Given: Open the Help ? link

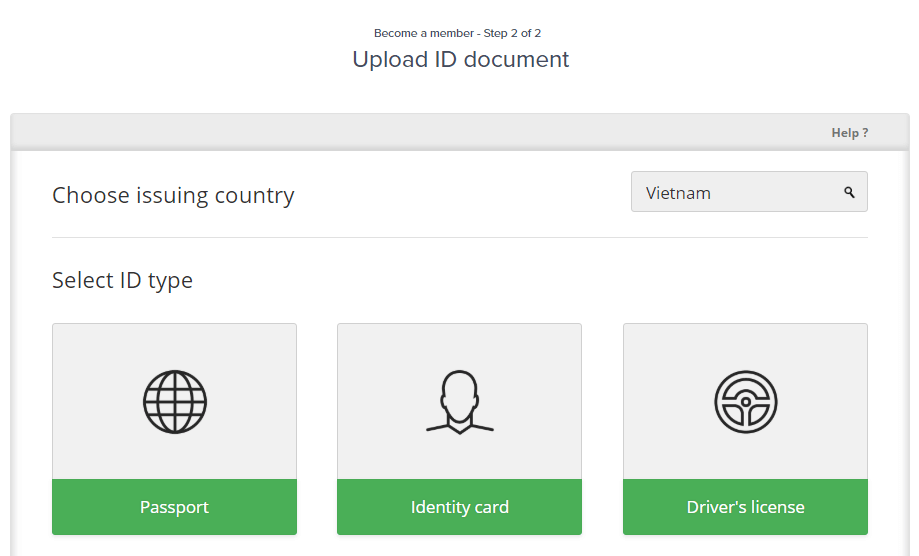Looking at the screenshot, I should [x=850, y=133].
